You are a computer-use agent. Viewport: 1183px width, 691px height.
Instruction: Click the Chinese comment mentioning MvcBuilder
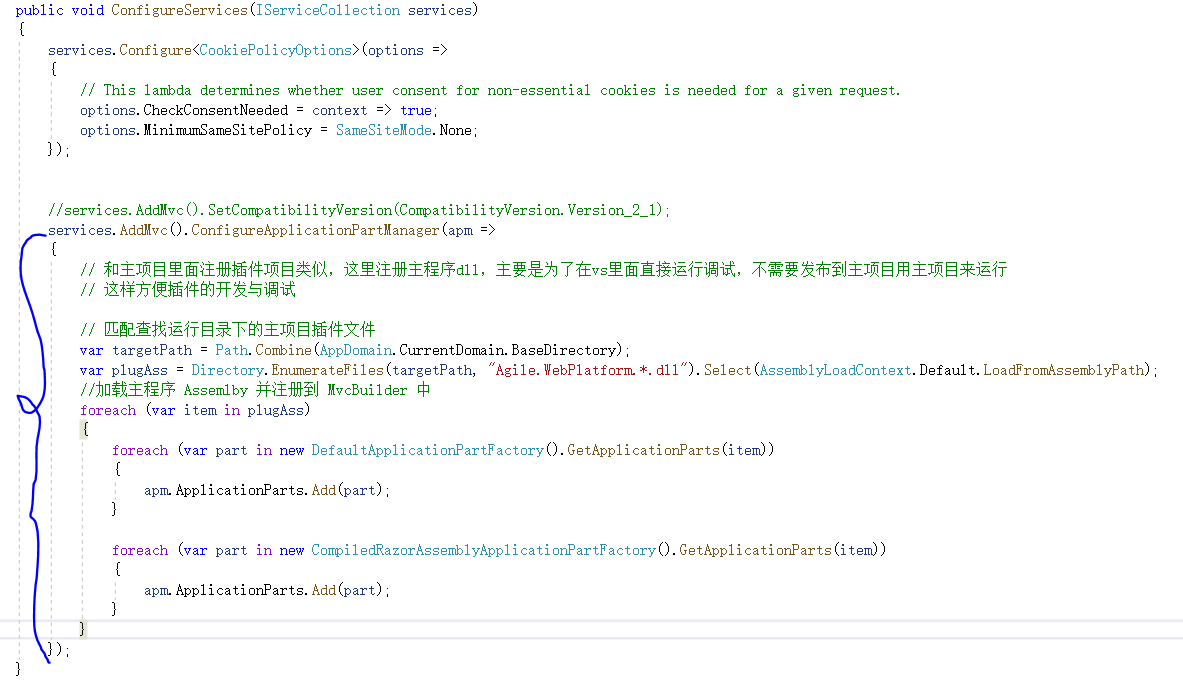tap(255, 390)
